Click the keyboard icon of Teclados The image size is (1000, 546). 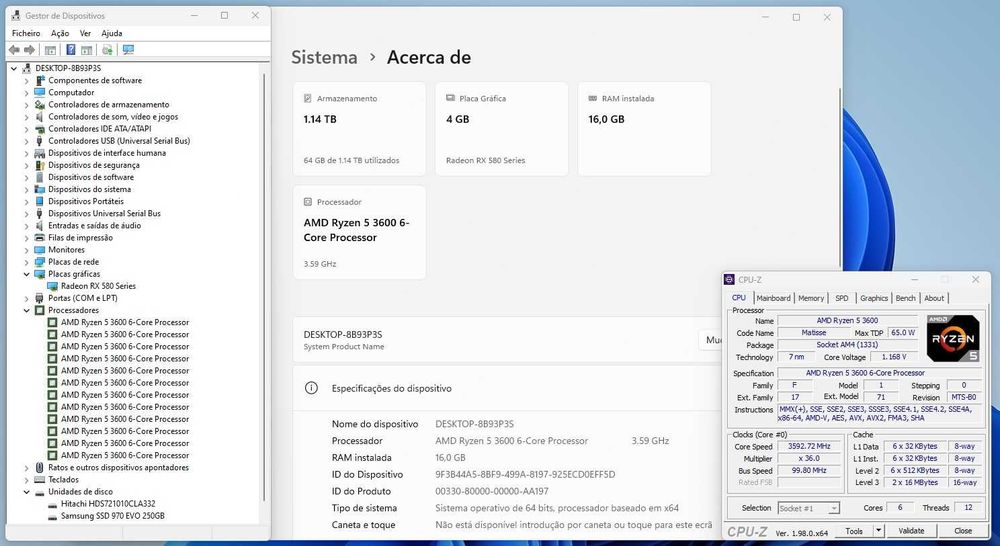pos(40,480)
